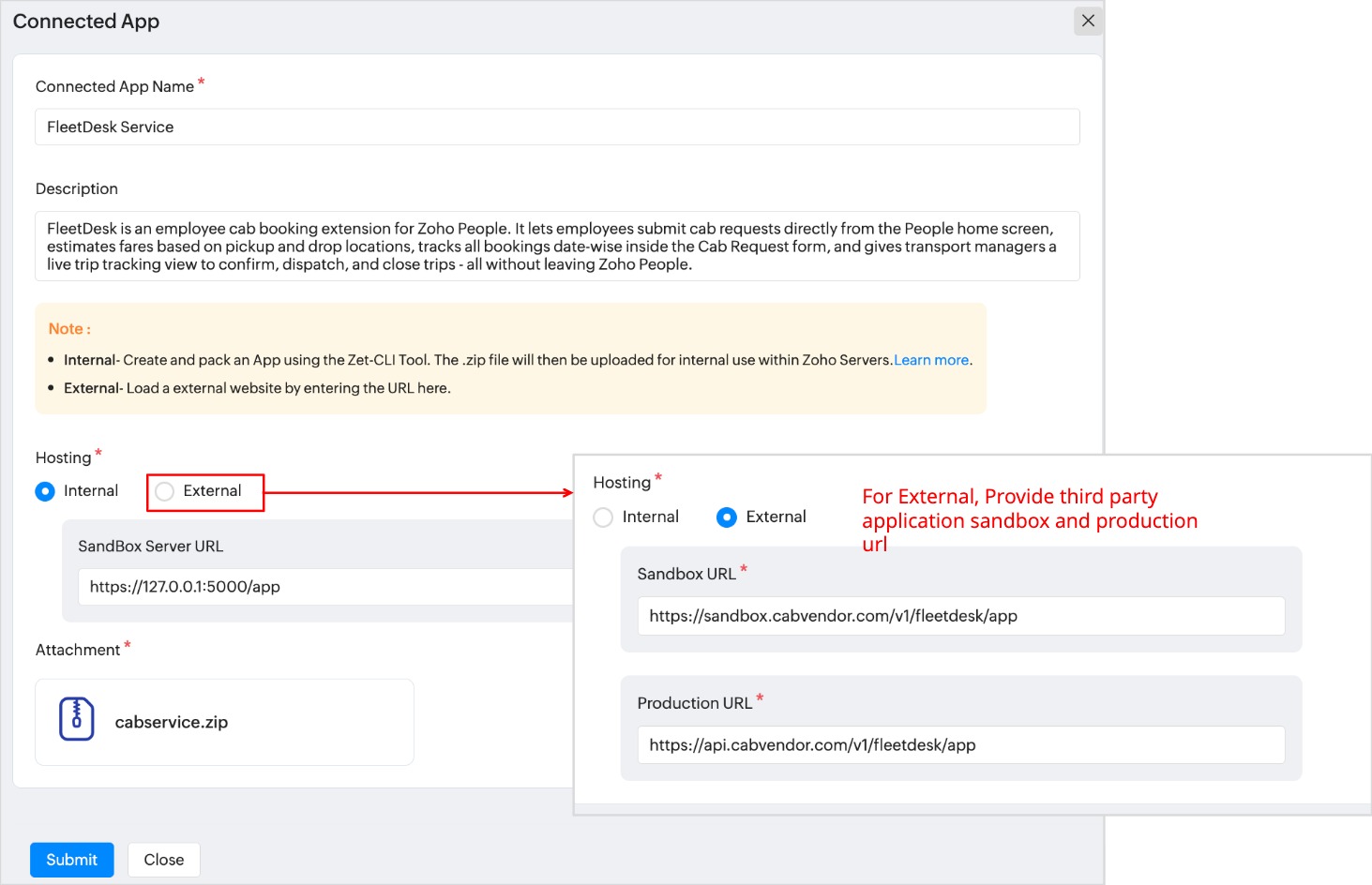Click the Attachment field label
1372x885 pixels.
pos(78,651)
